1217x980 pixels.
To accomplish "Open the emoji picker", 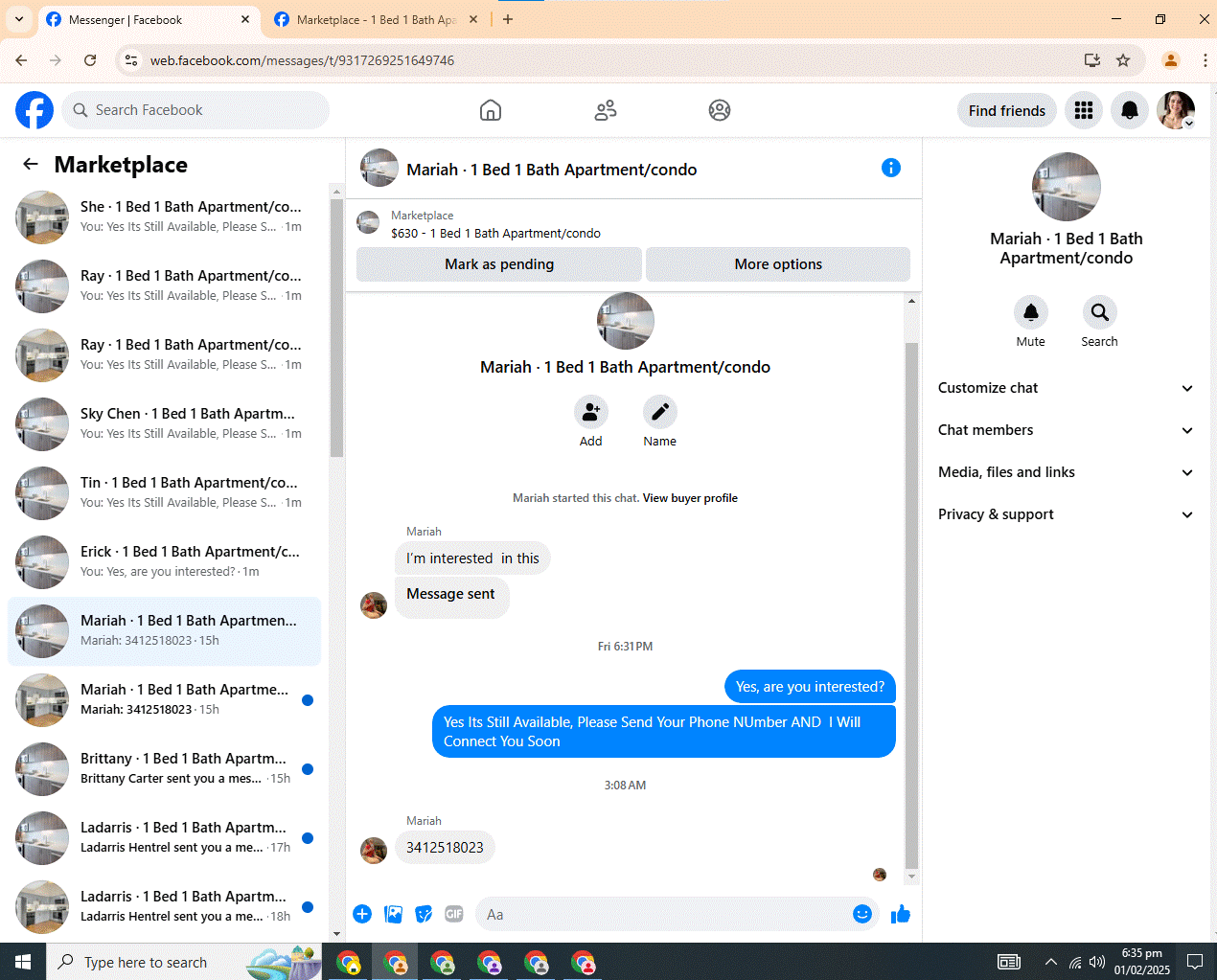I will click(x=862, y=914).
